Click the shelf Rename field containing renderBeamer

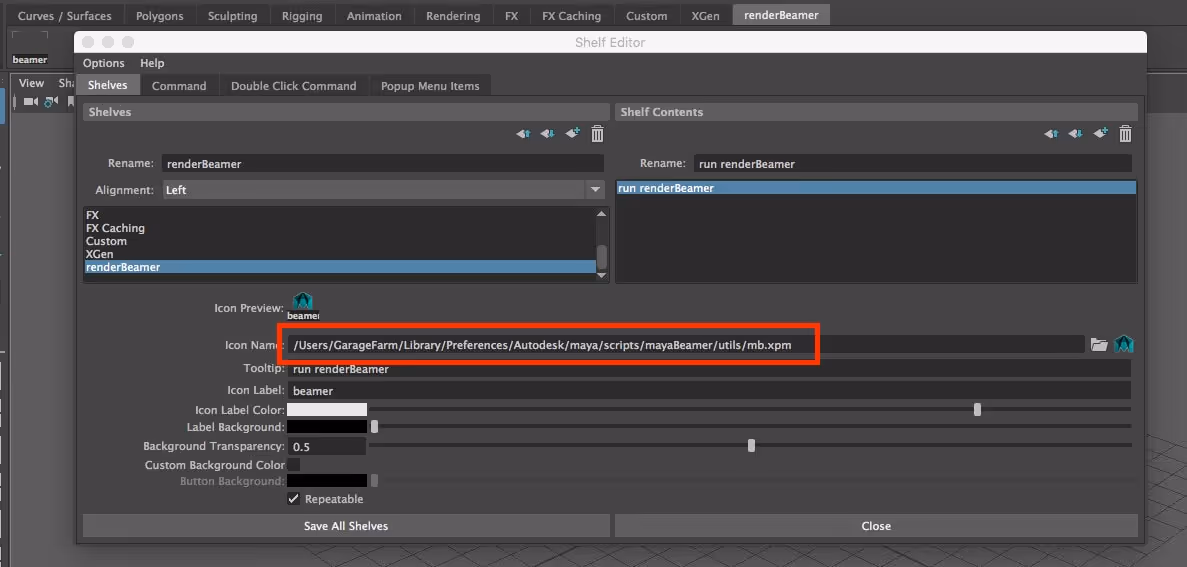pos(383,164)
